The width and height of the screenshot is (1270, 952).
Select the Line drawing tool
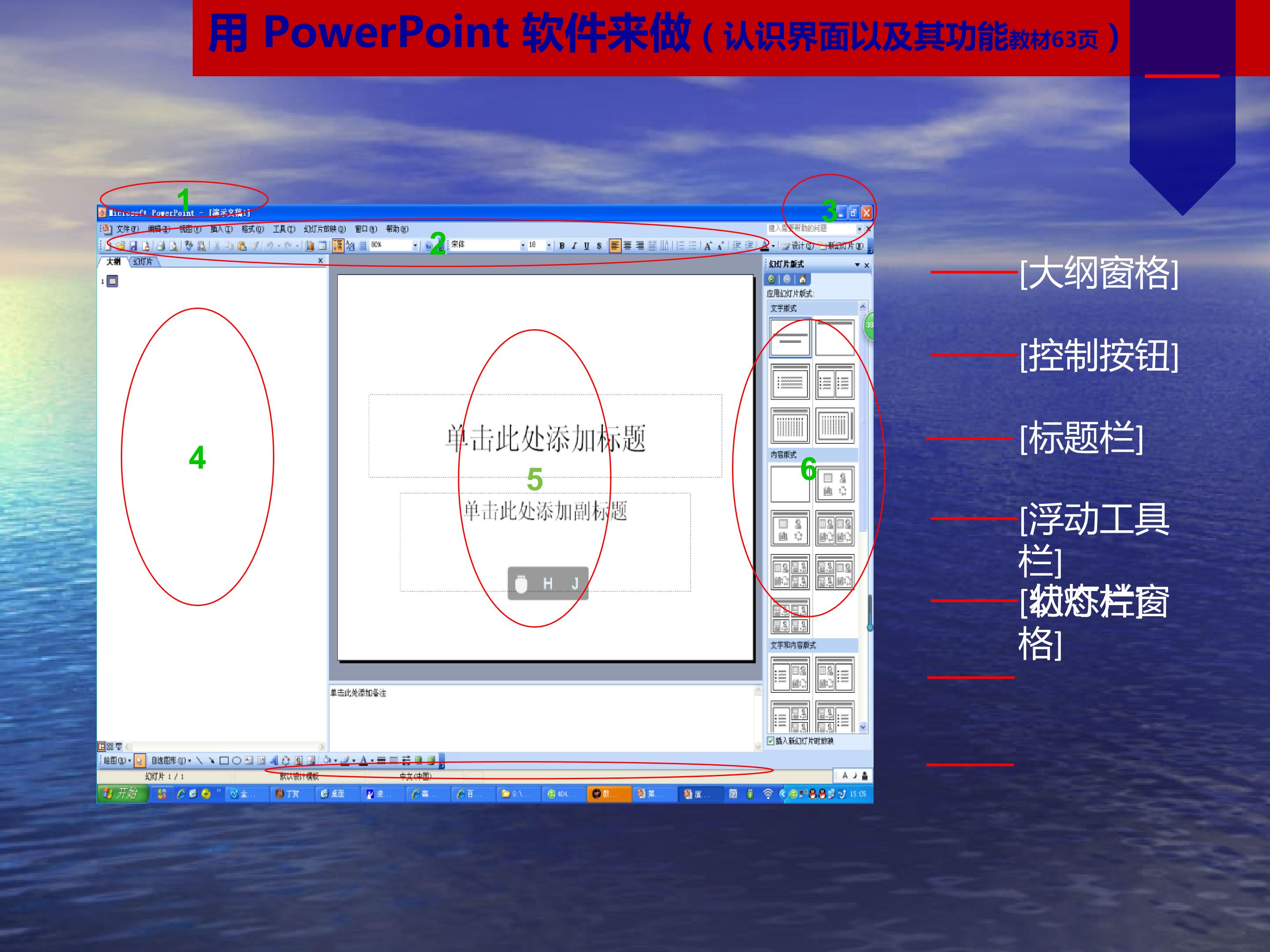(199, 761)
